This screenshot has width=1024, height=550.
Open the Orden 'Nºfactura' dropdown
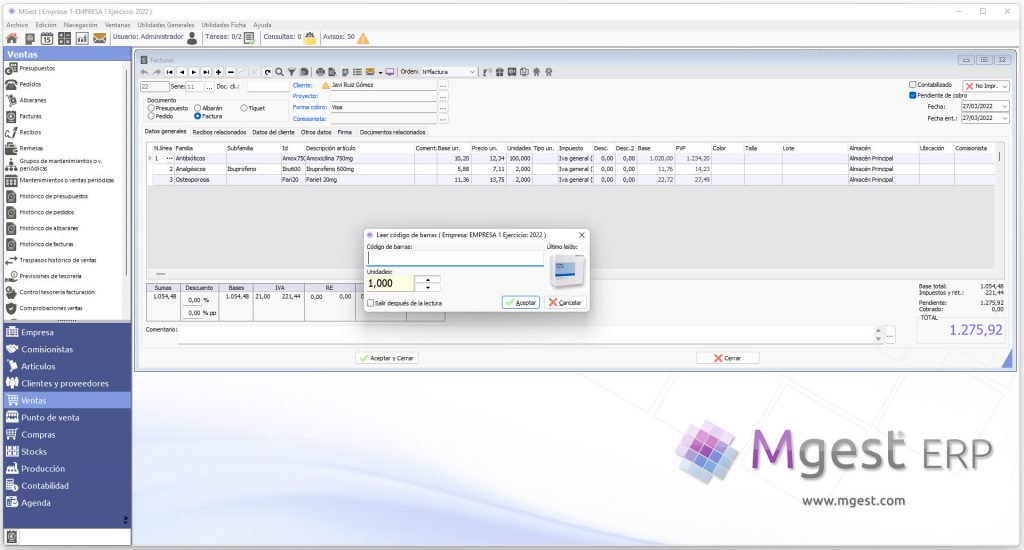pyautogui.click(x=449, y=72)
